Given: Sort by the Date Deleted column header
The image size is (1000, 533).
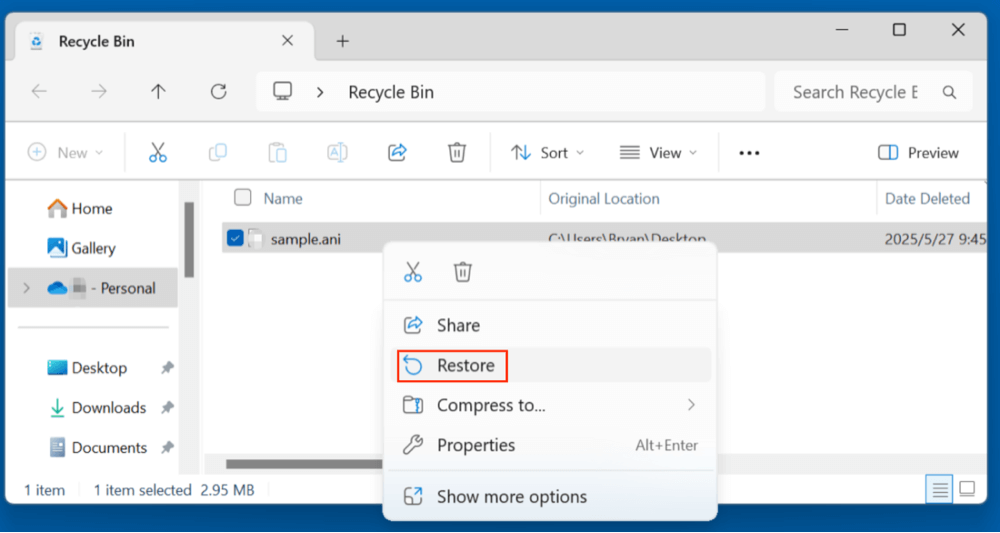Looking at the screenshot, I should click(x=927, y=198).
